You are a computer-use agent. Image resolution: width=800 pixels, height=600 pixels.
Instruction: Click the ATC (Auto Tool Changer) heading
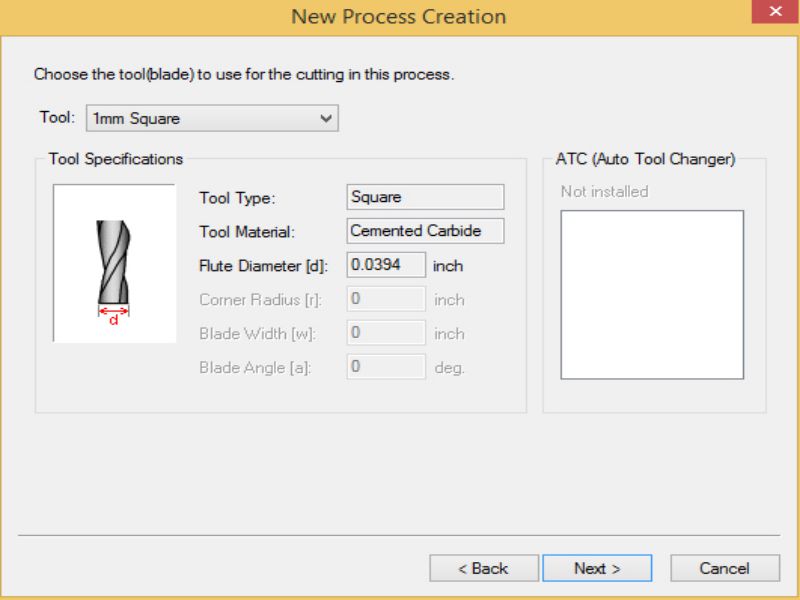[x=645, y=159]
